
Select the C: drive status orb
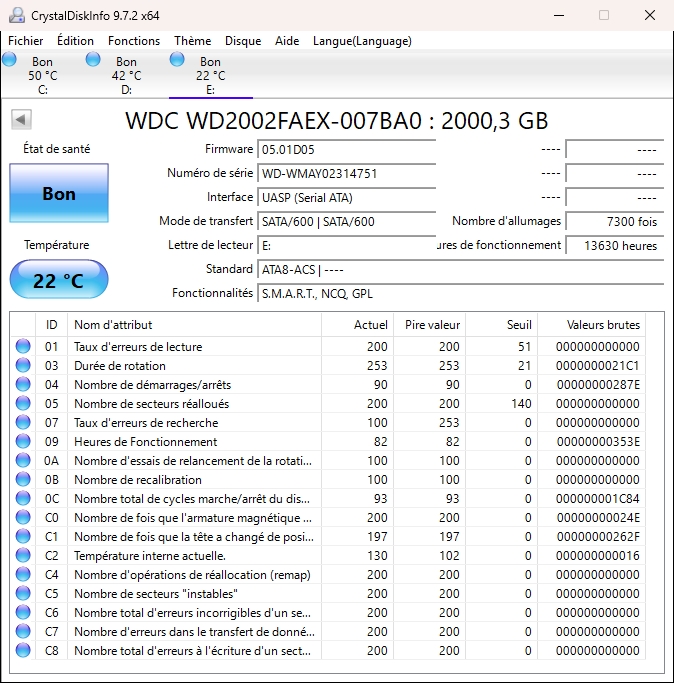pos(10,60)
